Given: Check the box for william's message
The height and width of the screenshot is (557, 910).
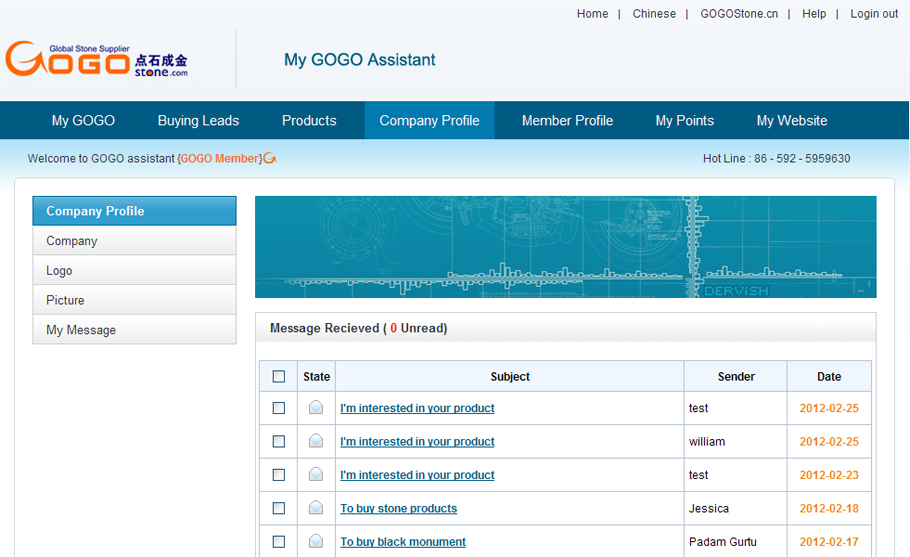Looking at the screenshot, I should (x=279, y=441).
